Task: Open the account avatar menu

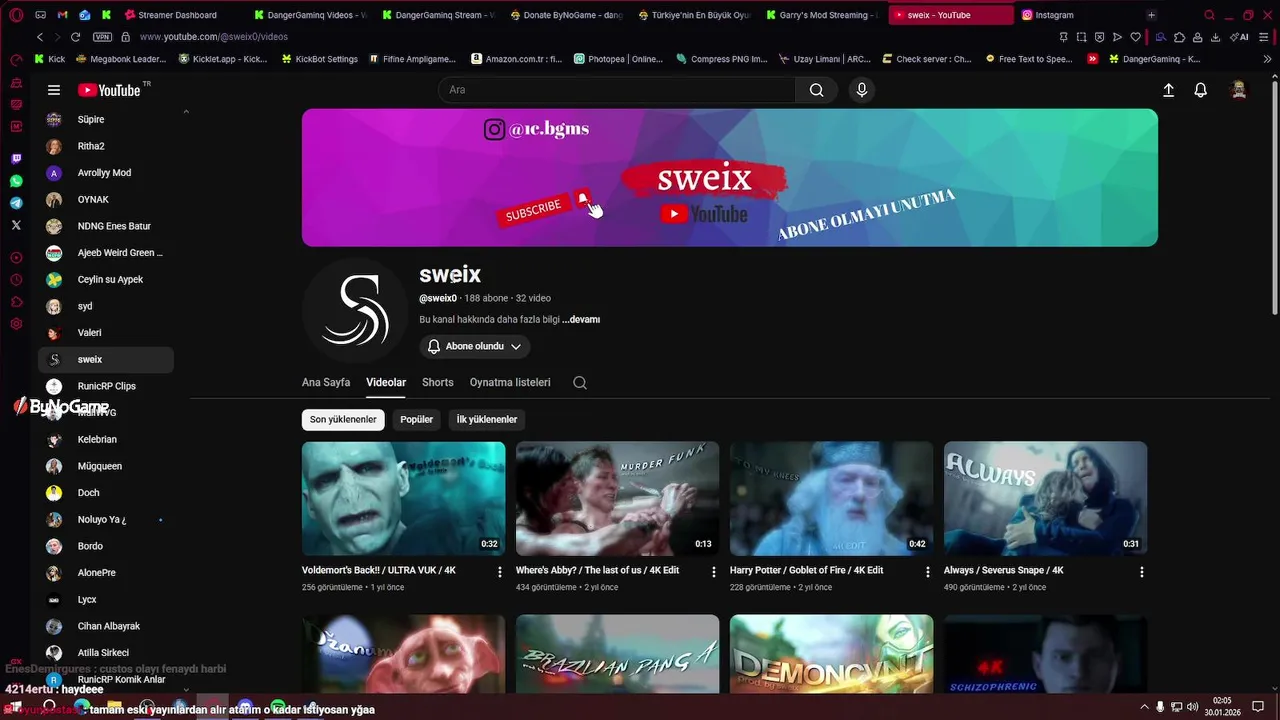Action: click(x=1239, y=90)
